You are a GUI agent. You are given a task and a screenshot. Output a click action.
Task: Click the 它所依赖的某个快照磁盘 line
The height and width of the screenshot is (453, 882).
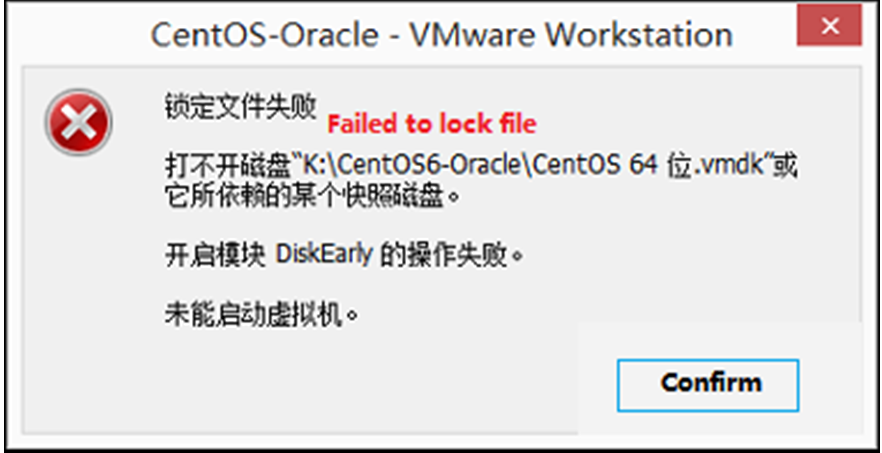point(310,192)
